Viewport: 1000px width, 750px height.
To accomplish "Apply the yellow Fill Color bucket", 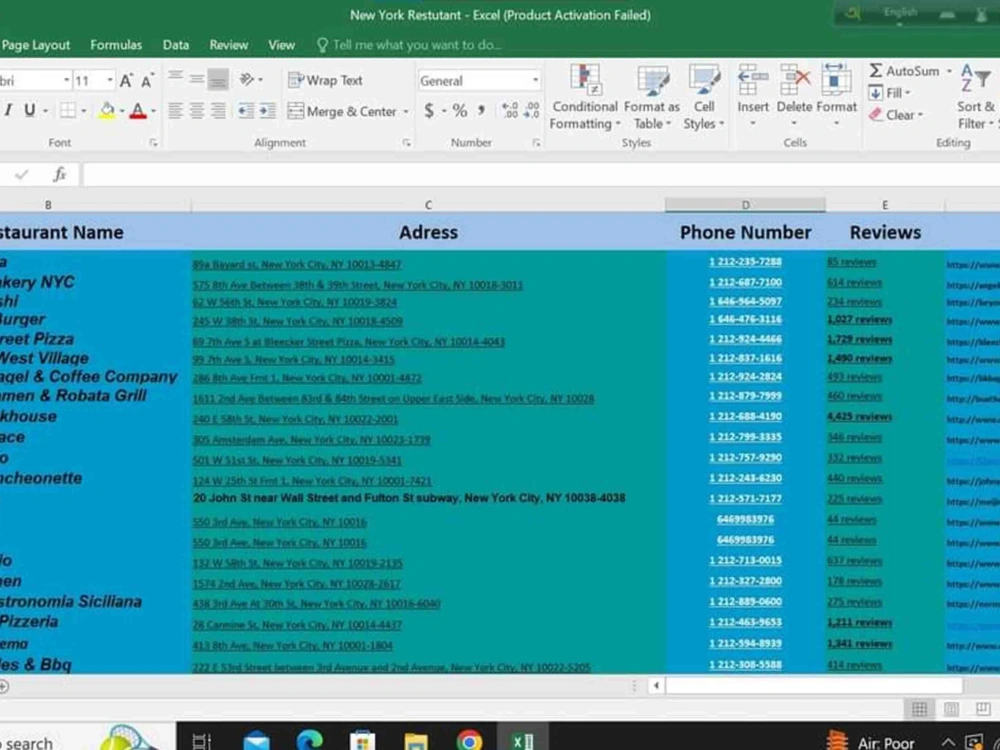I will pyautogui.click(x=107, y=110).
